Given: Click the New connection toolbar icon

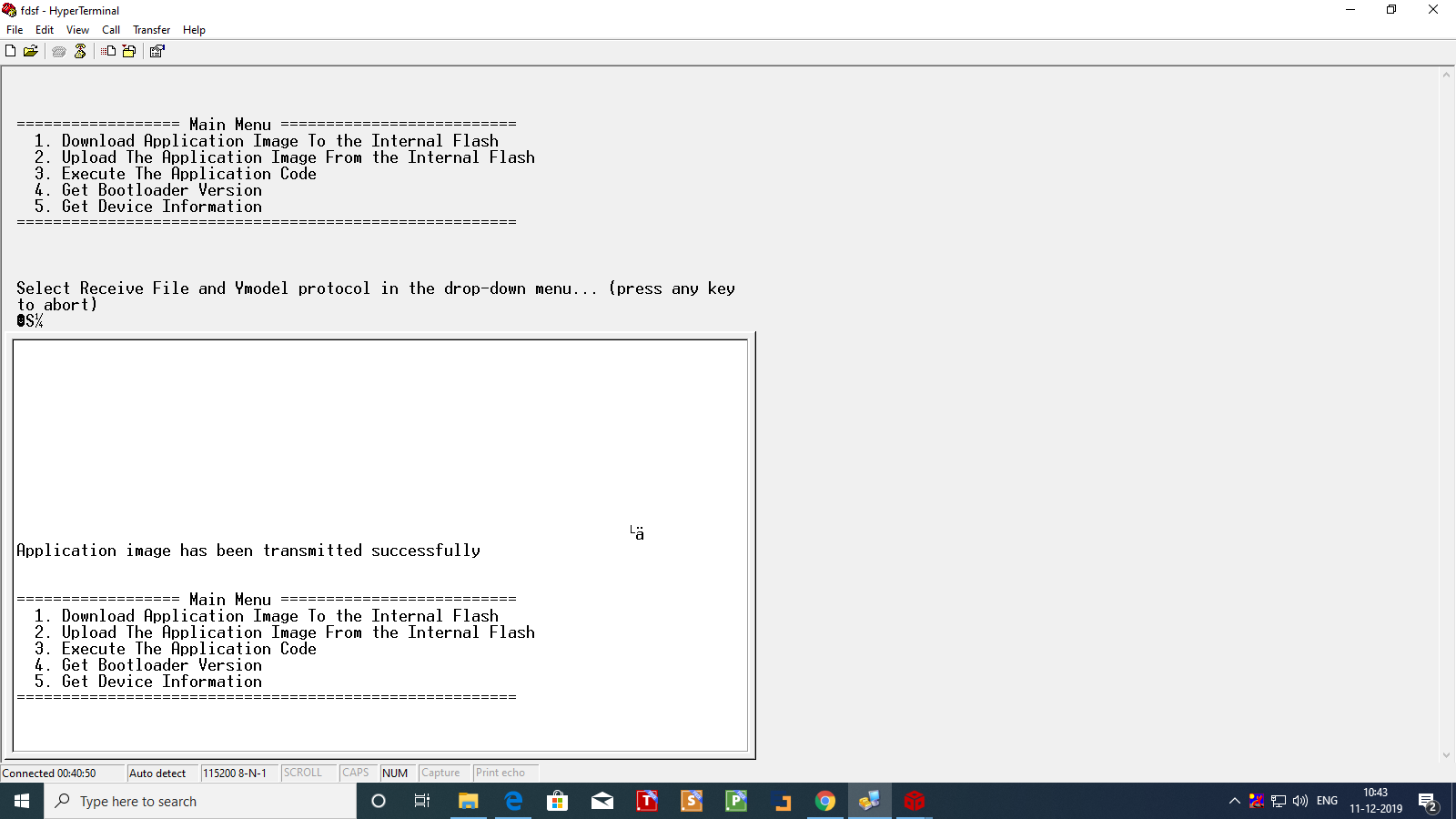Looking at the screenshot, I should click(11, 51).
